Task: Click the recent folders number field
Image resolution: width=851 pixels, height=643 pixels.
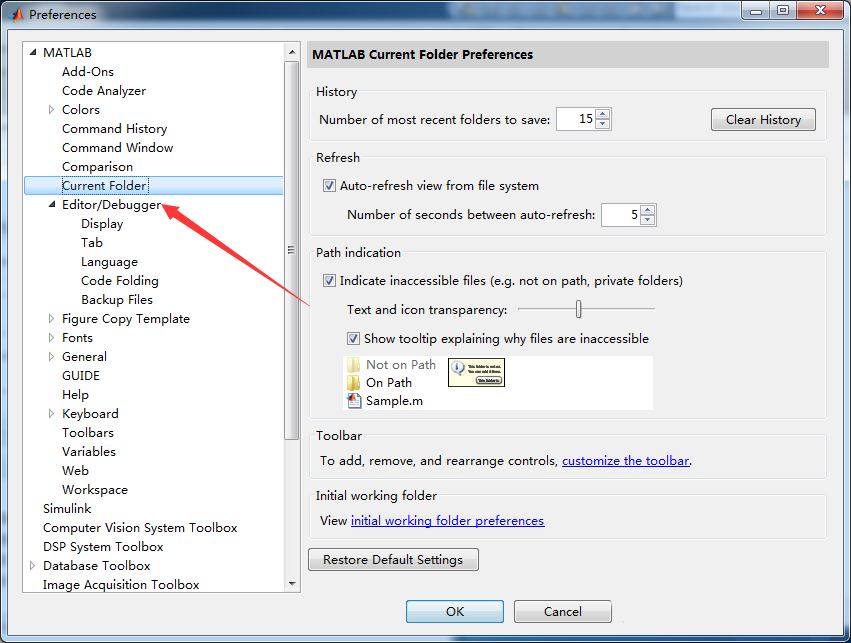Action: [x=576, y=119]
